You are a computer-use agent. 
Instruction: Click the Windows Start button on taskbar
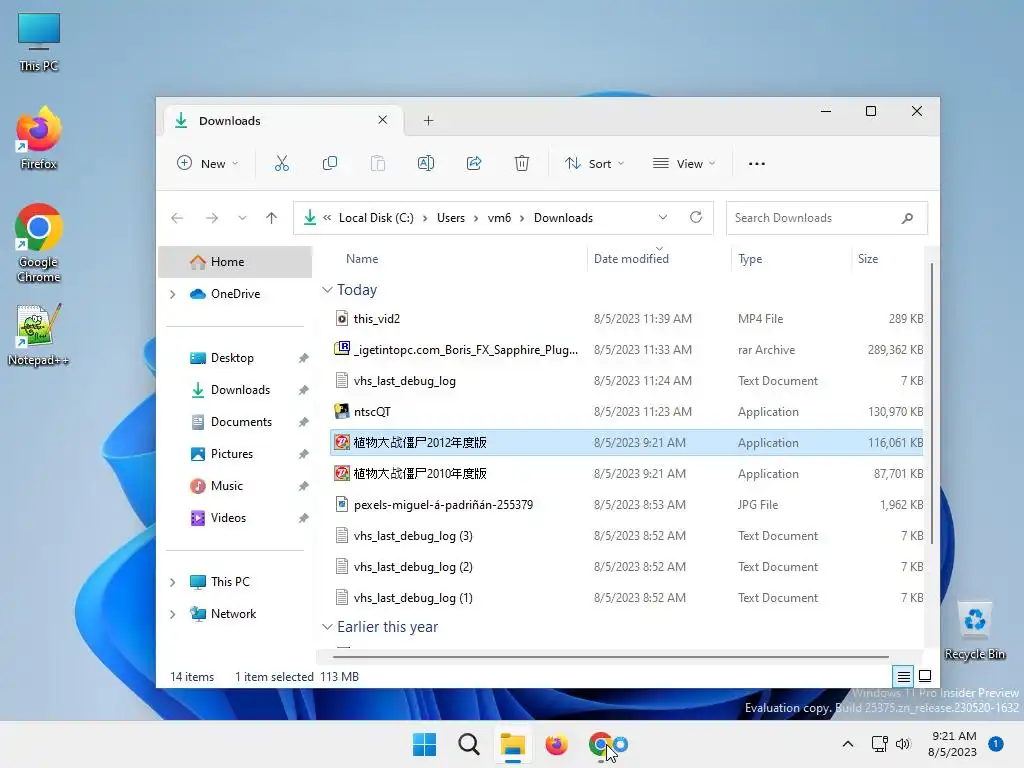[424, 744]
